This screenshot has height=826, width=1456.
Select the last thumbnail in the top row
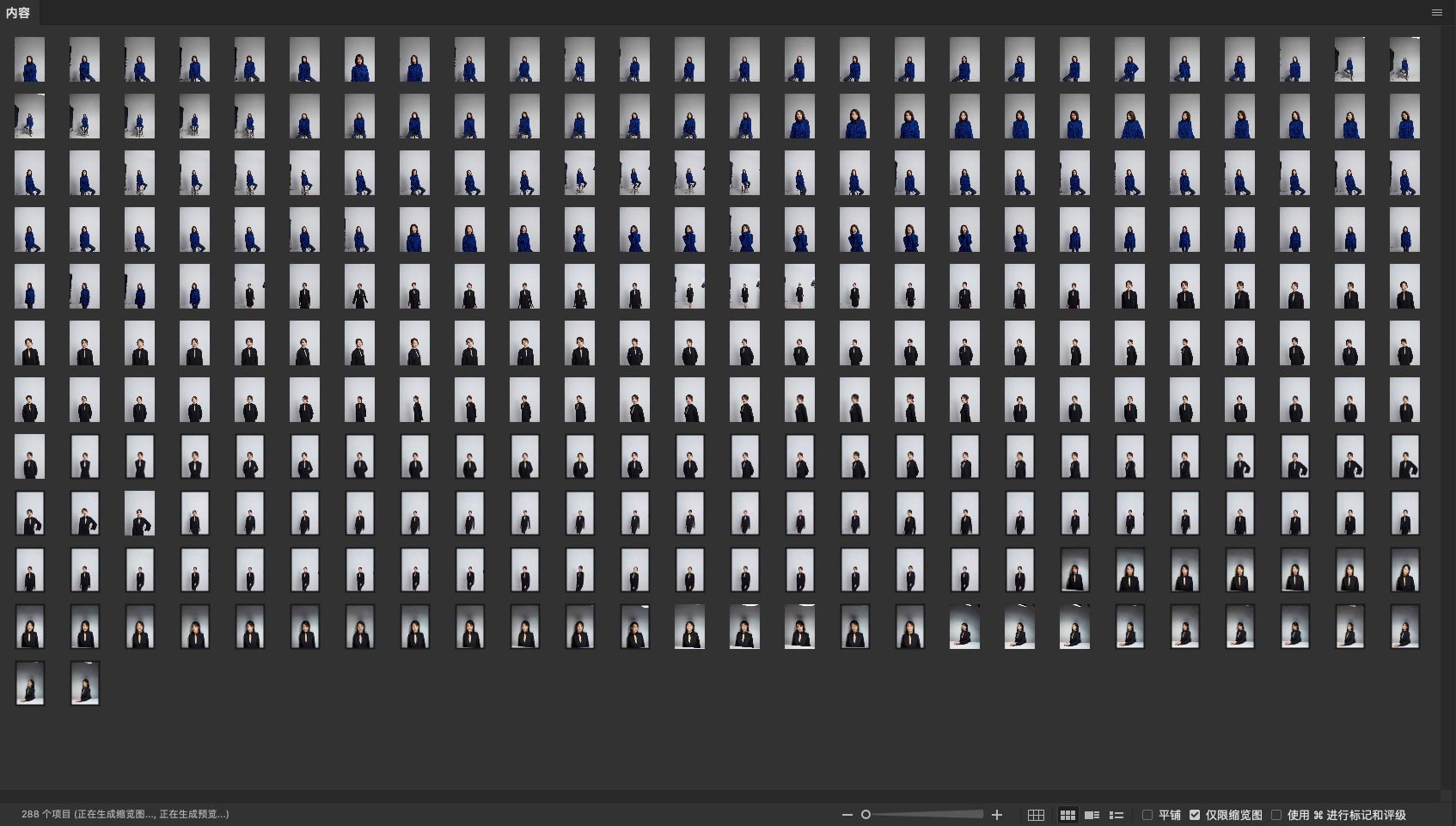tap(1404, 59)
